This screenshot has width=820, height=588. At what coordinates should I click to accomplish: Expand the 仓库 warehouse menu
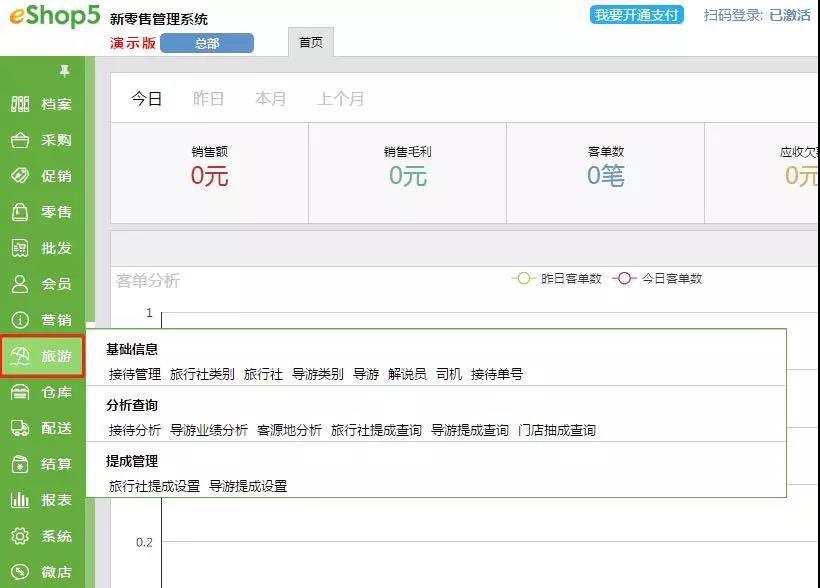[x=42, y=392]
